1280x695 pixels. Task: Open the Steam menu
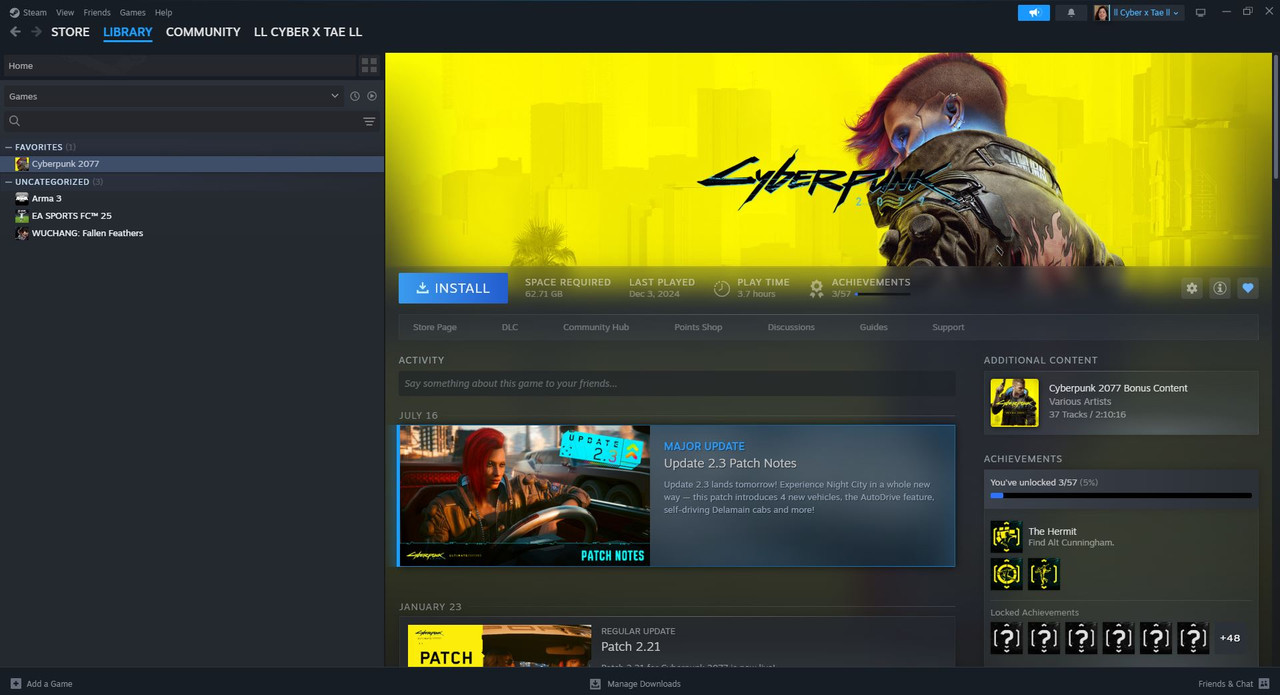click(x=35, y=12)
